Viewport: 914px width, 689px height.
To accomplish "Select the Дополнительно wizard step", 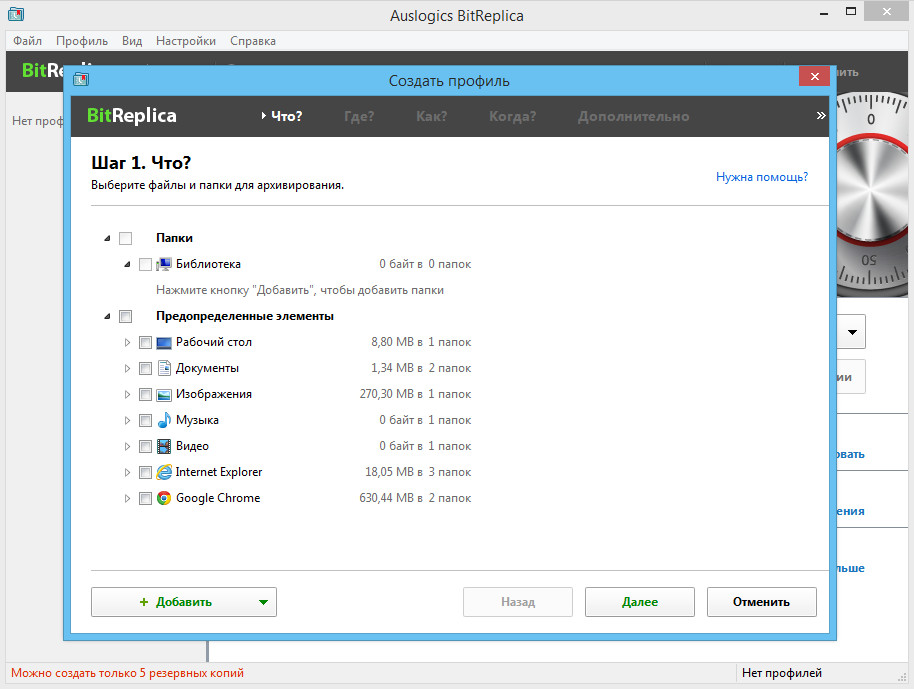I will click(x=634, y=116).
